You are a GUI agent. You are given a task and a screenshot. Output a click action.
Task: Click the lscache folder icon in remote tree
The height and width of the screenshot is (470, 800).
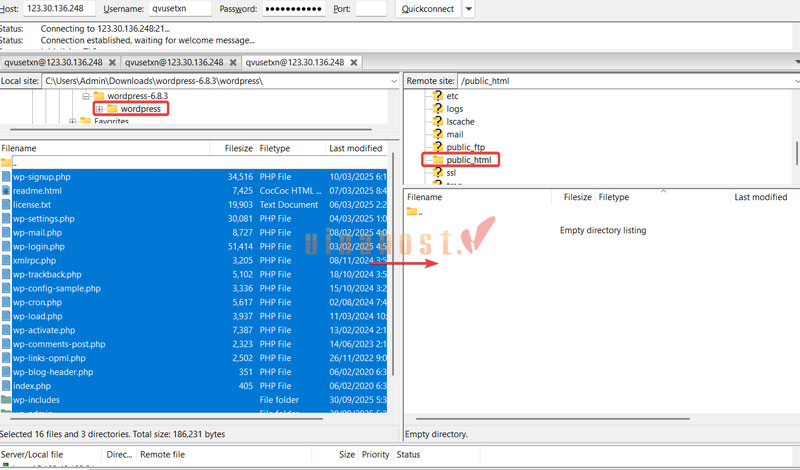[x=437, y=122]
